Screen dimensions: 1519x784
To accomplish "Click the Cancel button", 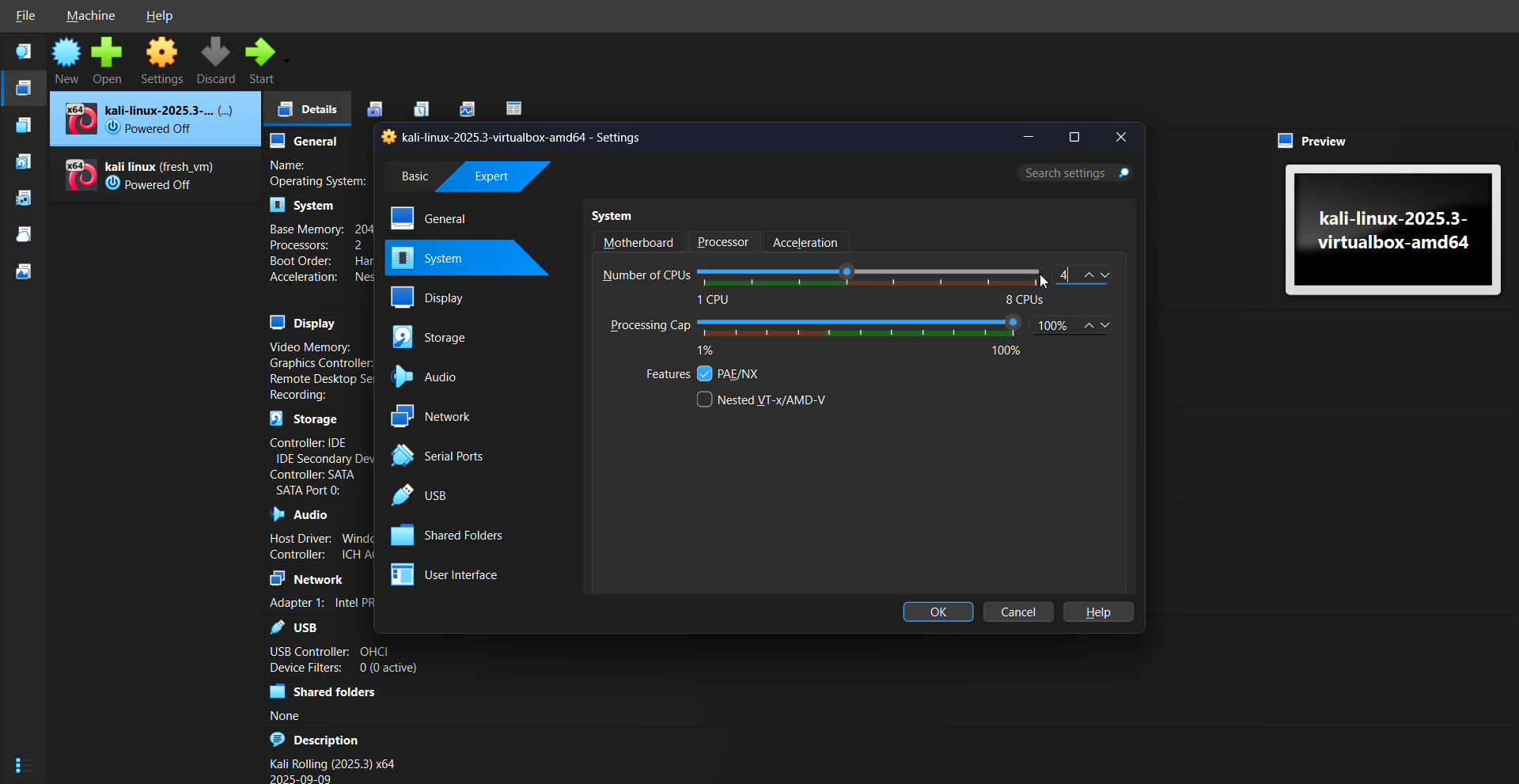I will pyautogui.click(x=1017, y=612).
